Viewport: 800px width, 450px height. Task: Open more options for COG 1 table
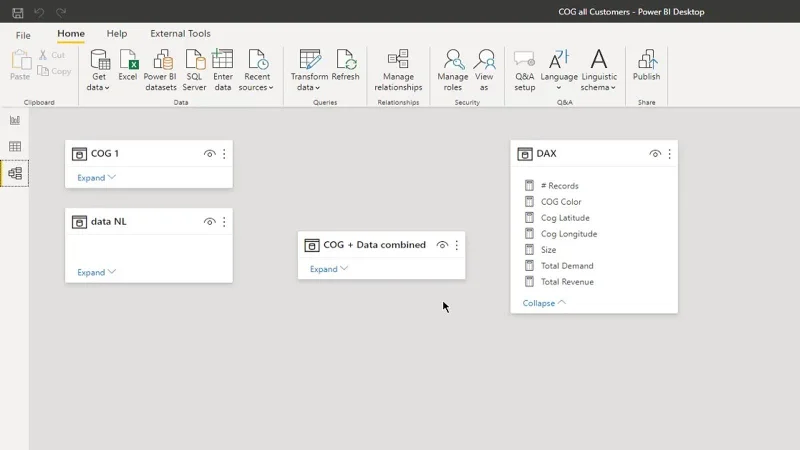point(224,154)
